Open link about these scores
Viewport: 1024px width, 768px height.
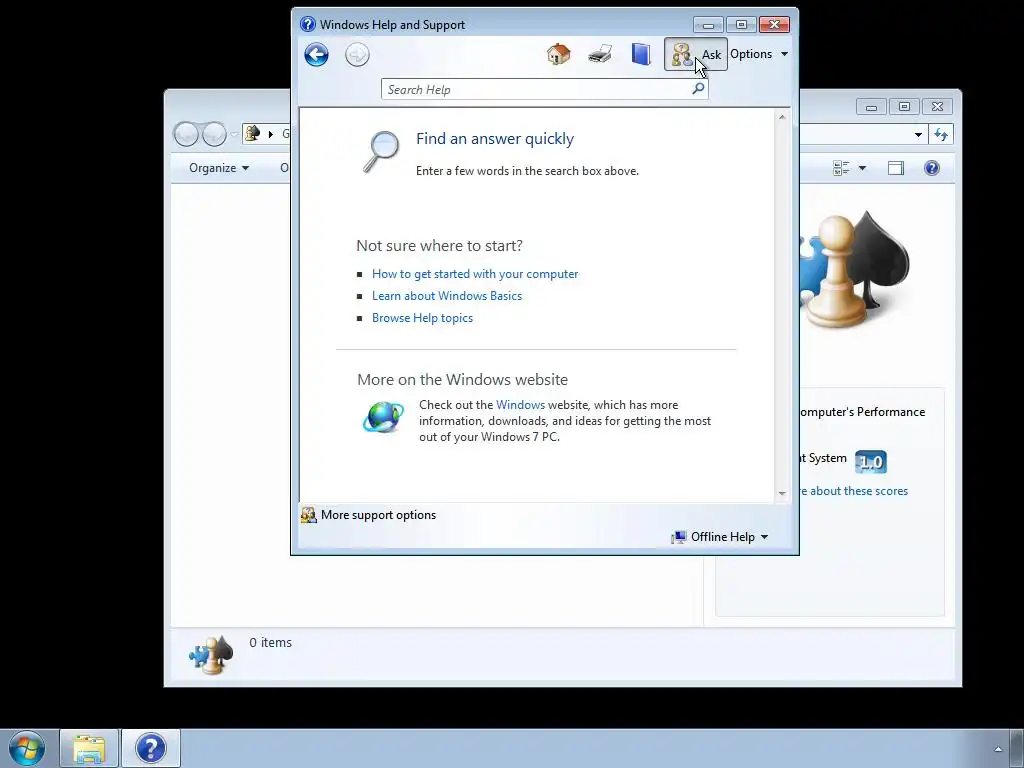[x=854, y=491]
